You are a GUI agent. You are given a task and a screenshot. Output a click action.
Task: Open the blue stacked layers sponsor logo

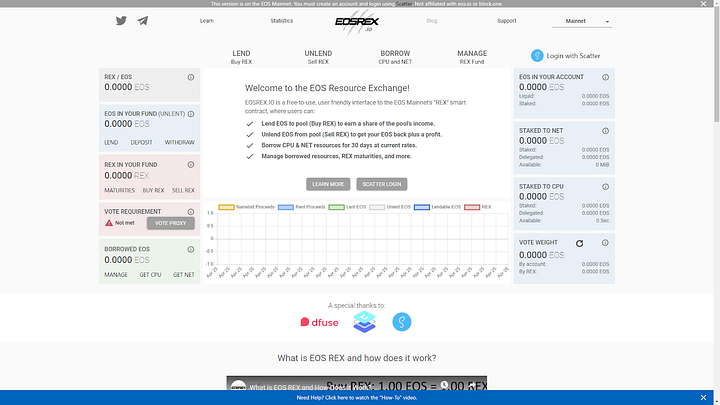click(x=365, y=322)
